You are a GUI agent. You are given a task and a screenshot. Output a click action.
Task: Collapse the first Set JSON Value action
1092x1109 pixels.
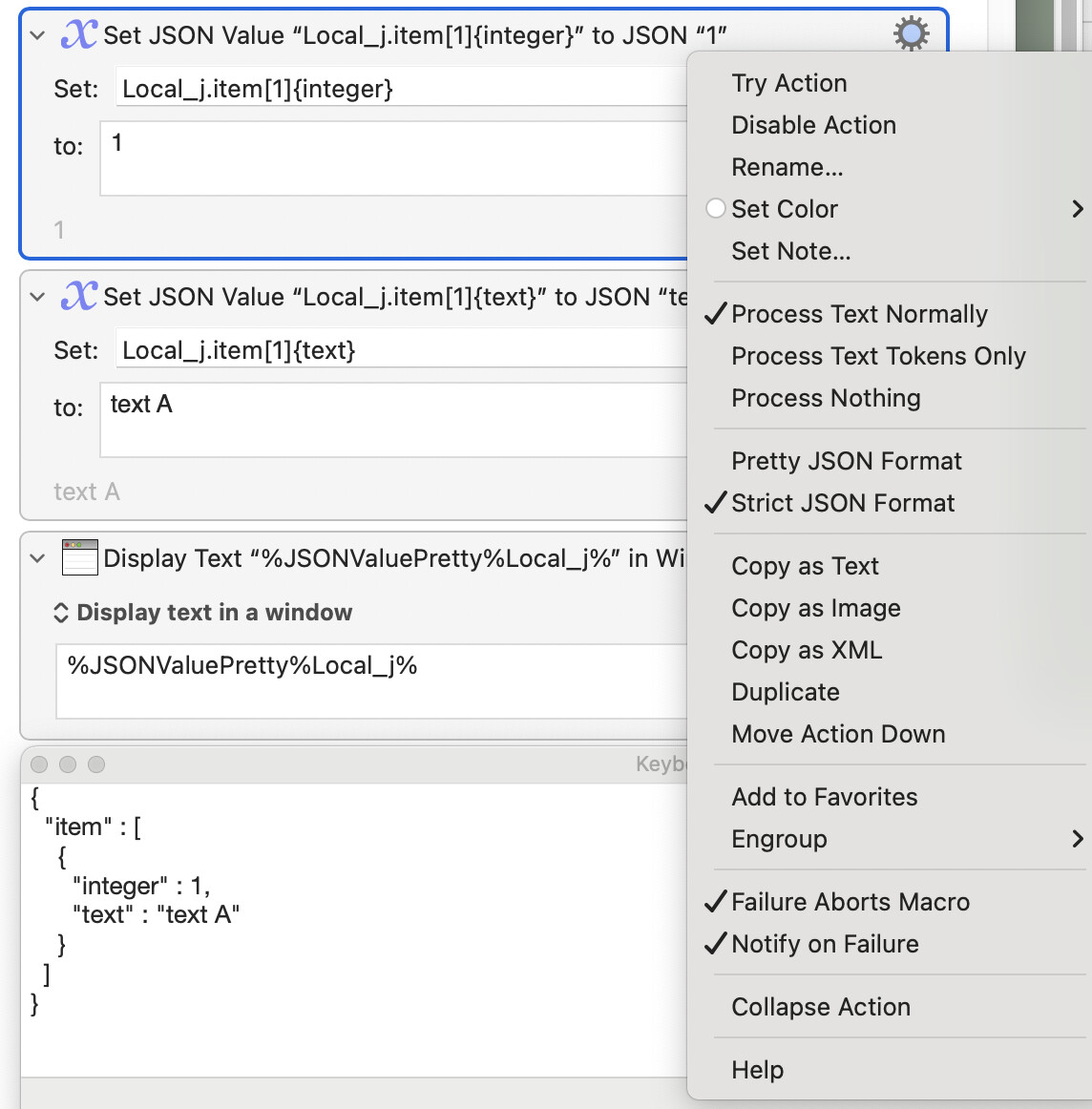click(x=37, y=34)
